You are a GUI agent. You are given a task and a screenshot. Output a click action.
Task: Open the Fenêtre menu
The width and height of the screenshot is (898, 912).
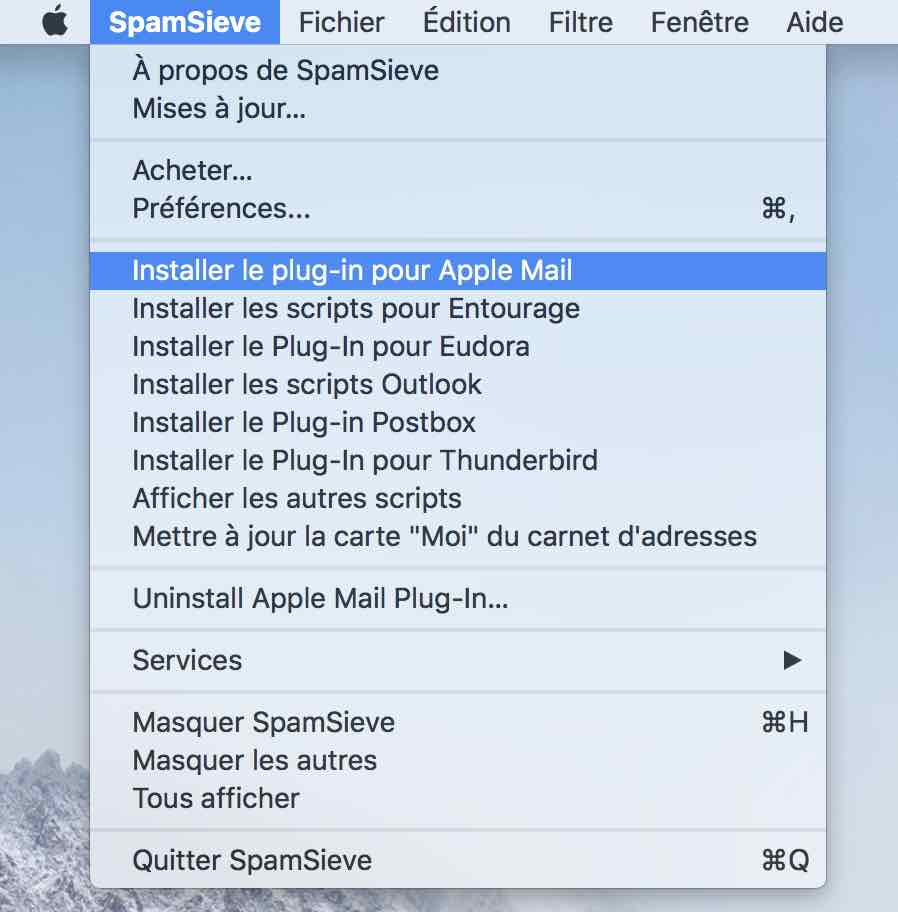(x=700, y=22)
